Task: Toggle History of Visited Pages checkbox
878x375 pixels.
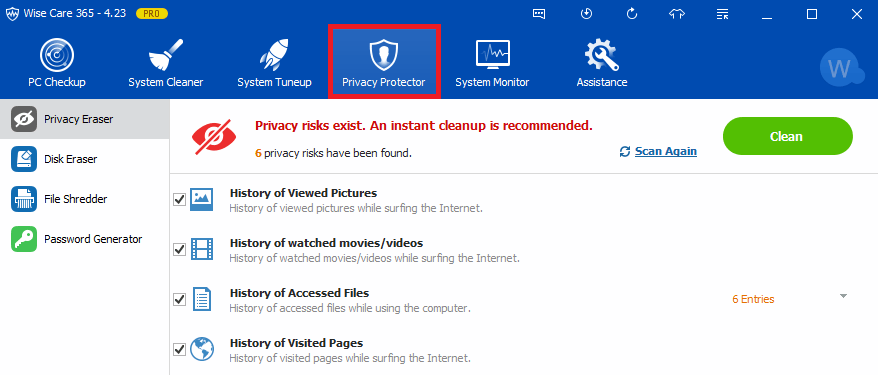Action: click(179, 349)
